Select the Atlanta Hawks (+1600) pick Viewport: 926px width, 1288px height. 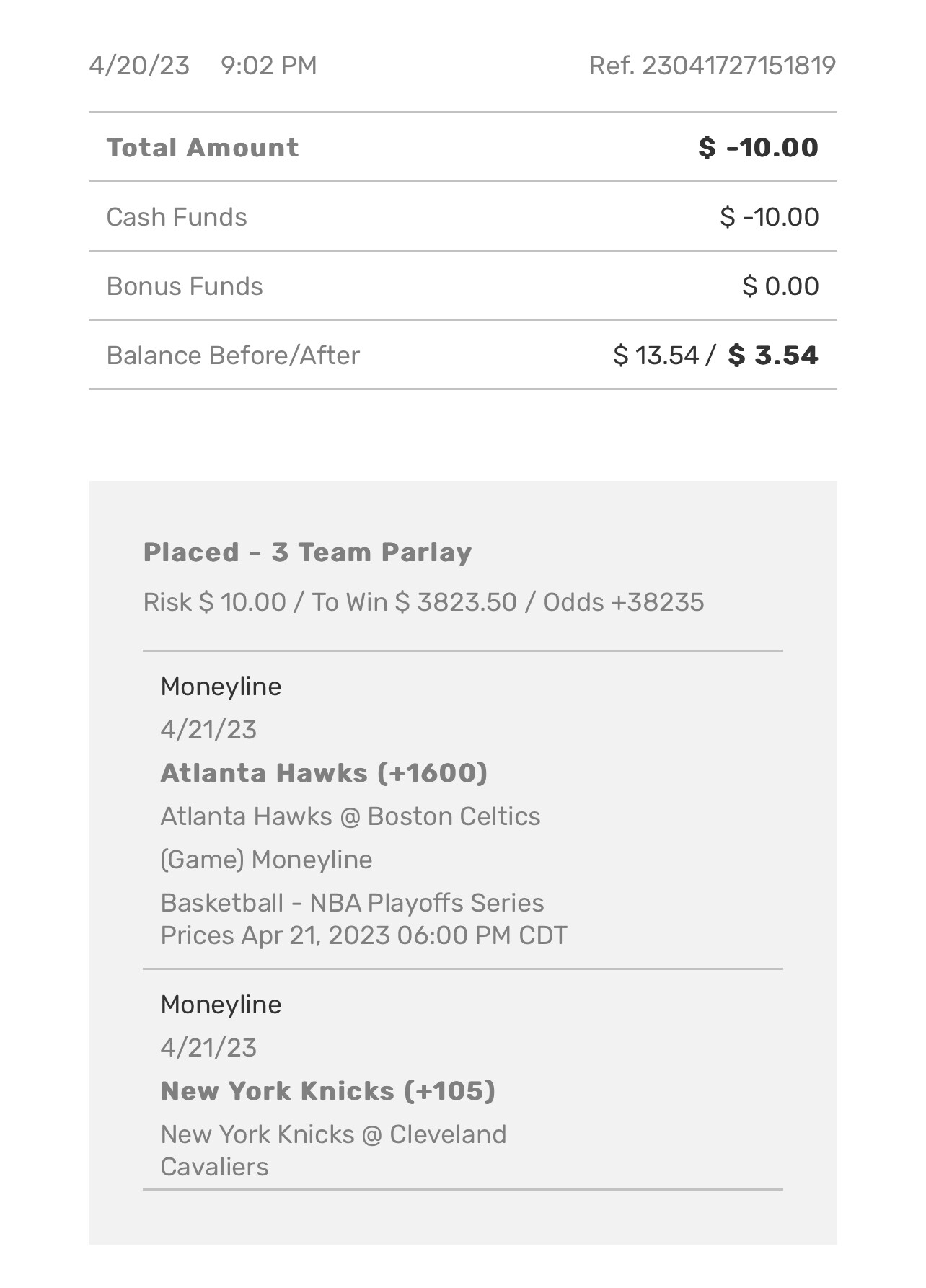click(324, 773)
